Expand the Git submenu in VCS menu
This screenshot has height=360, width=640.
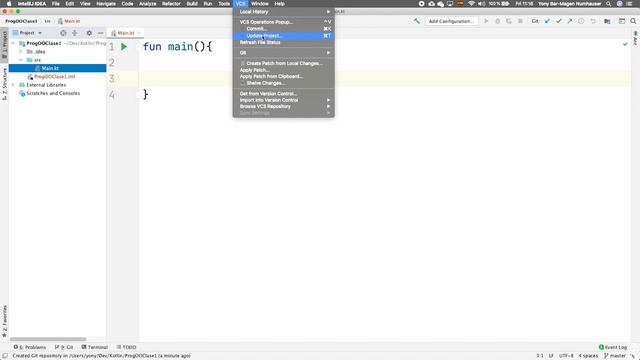(284, 53)
